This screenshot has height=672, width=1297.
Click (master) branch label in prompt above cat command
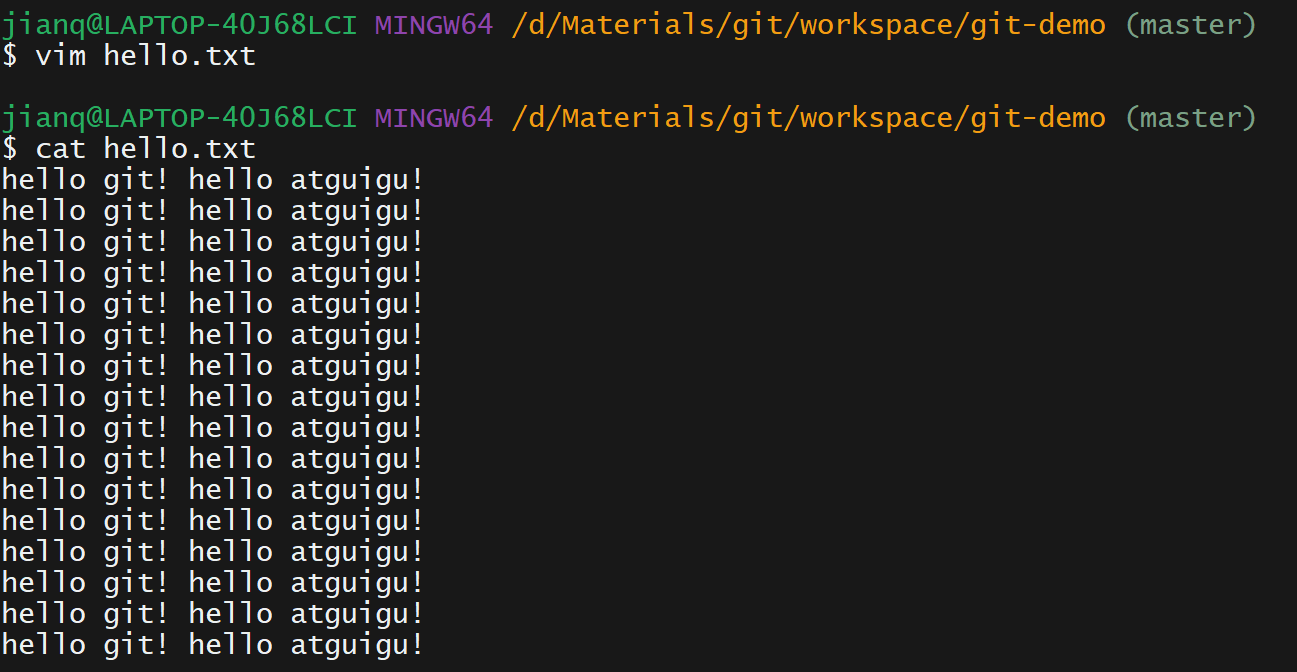(x=1190, y=118)
